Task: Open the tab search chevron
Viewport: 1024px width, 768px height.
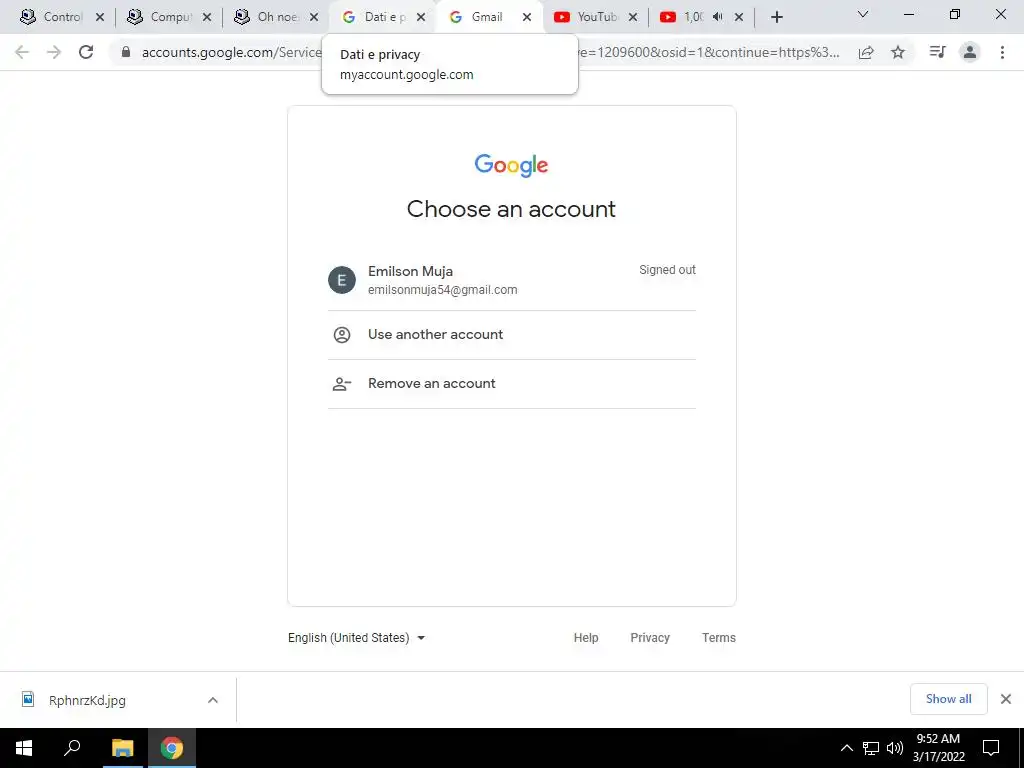Action: pos(863,14)
